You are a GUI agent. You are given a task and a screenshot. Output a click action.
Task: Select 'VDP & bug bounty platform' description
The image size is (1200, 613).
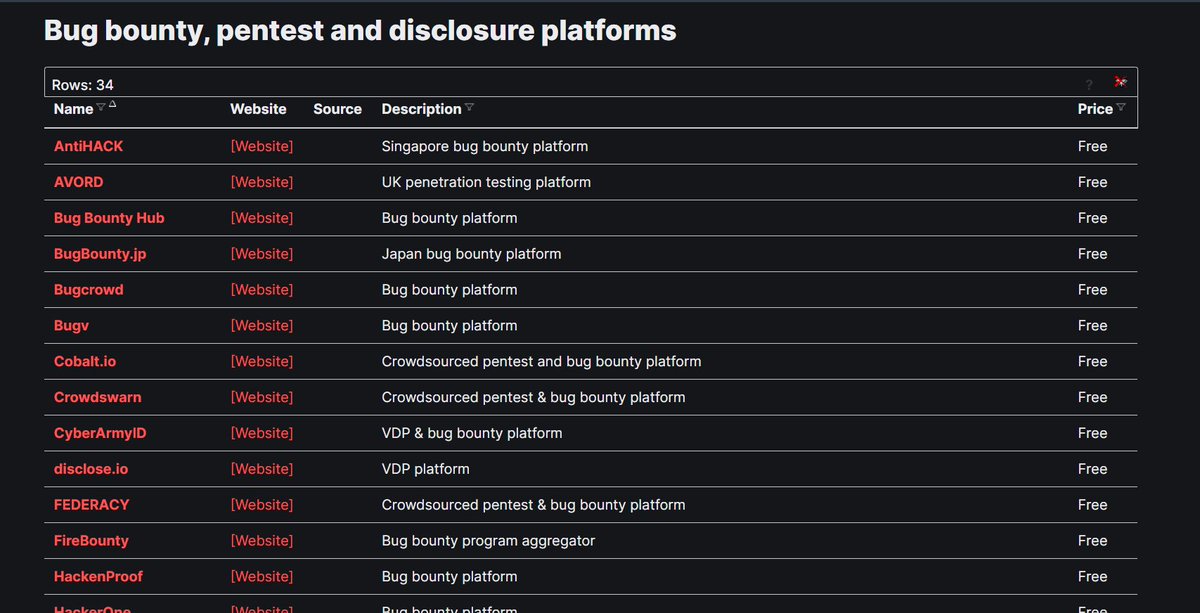472,433
